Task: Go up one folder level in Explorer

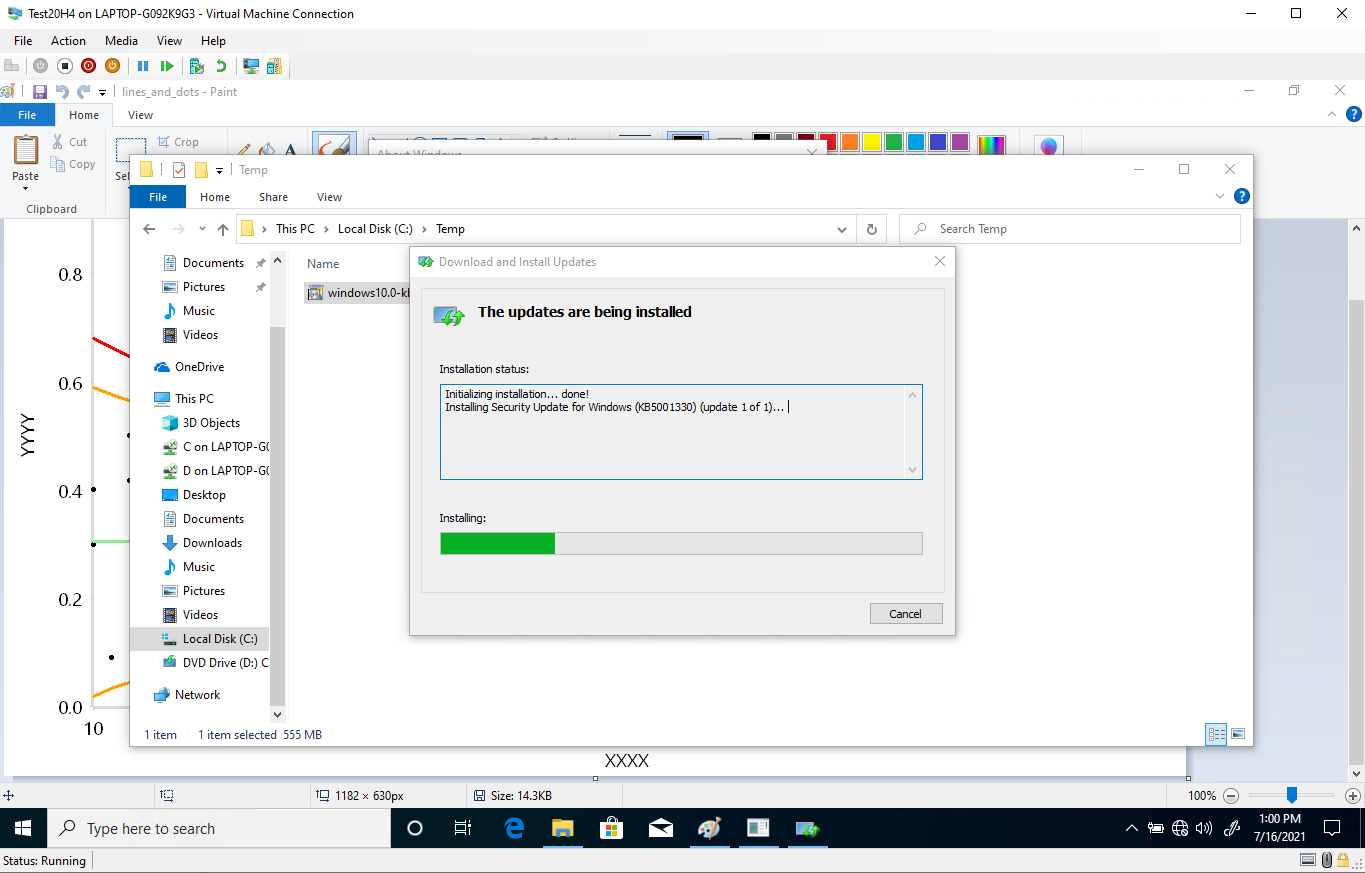Action: 222,229
